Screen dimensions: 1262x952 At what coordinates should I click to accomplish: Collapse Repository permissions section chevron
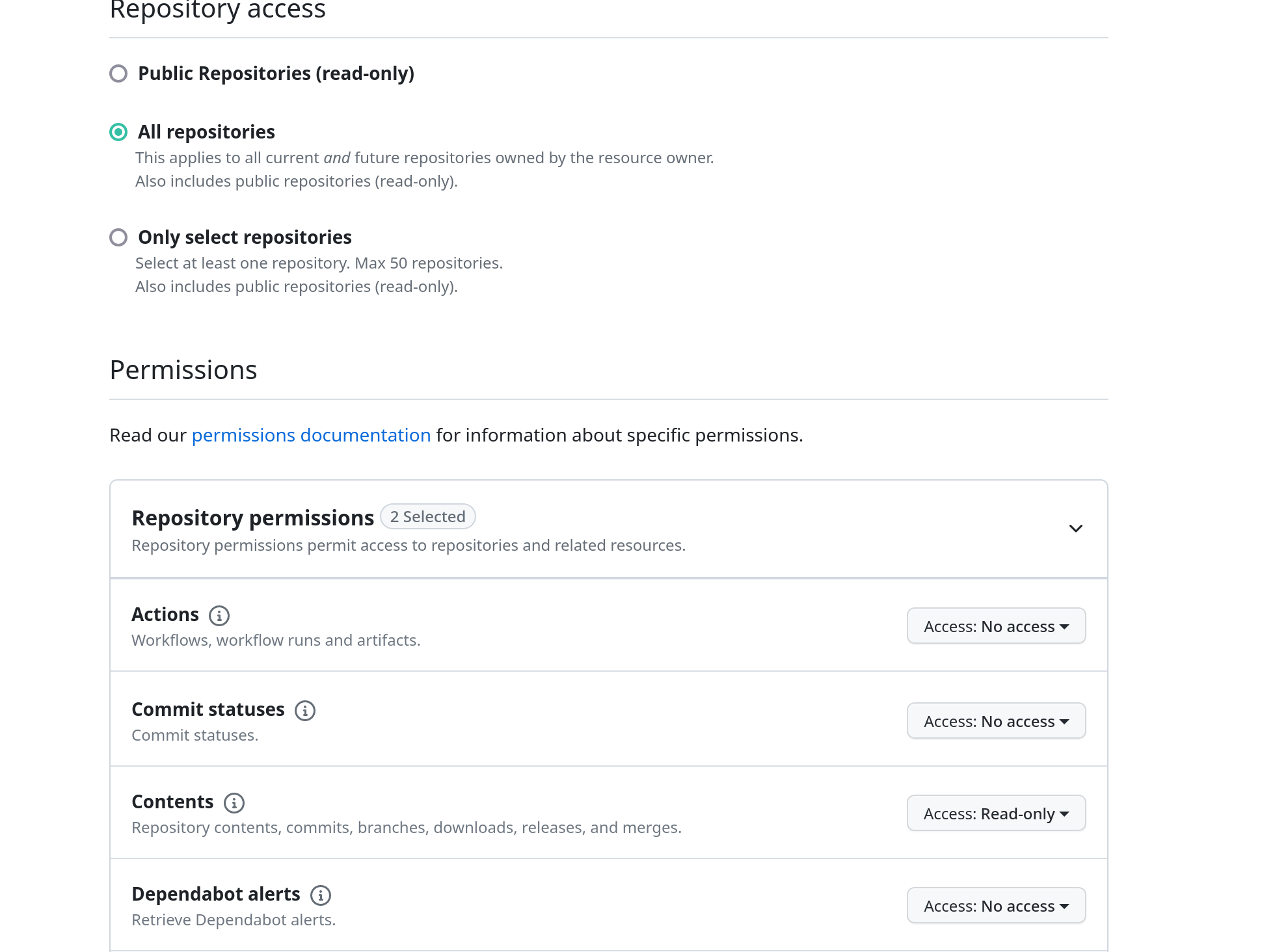tap(1076, 528)
